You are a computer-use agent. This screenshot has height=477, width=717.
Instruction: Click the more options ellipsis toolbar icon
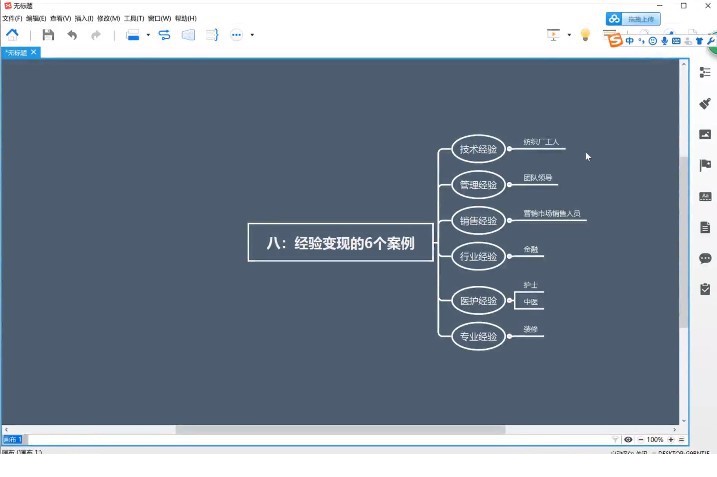pyautogui.click(x=236, y=35)
